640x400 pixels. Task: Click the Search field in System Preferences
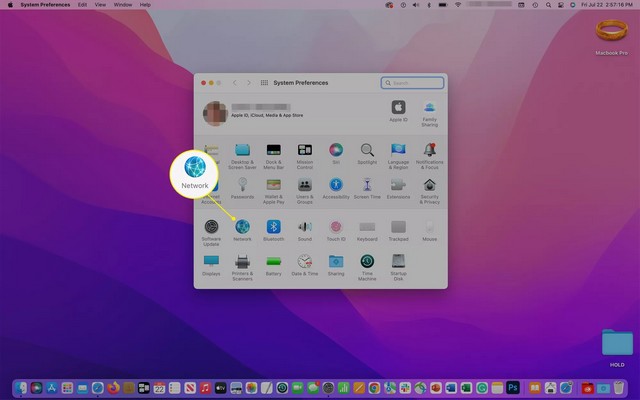pos(413,83)
